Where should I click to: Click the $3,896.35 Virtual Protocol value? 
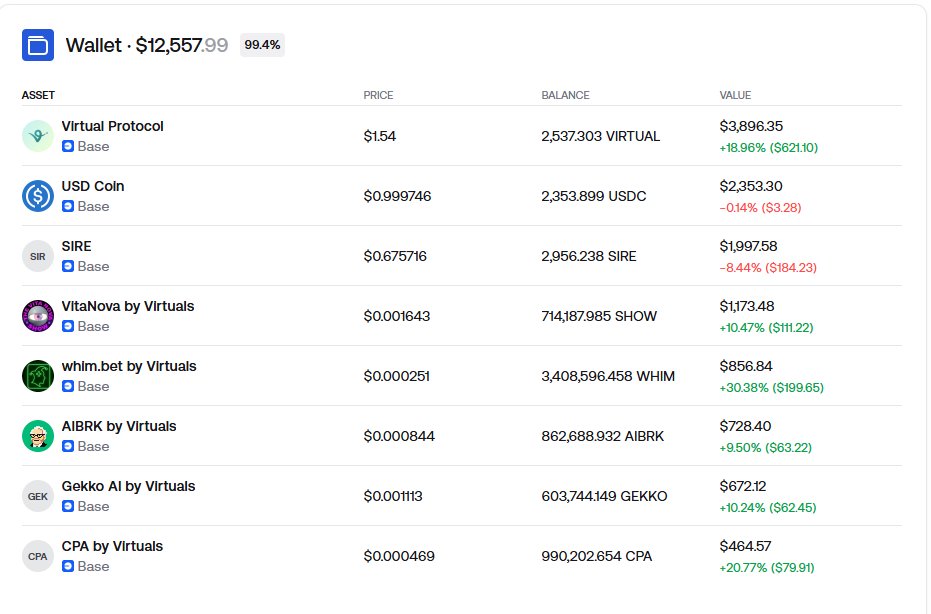[751, 126]
